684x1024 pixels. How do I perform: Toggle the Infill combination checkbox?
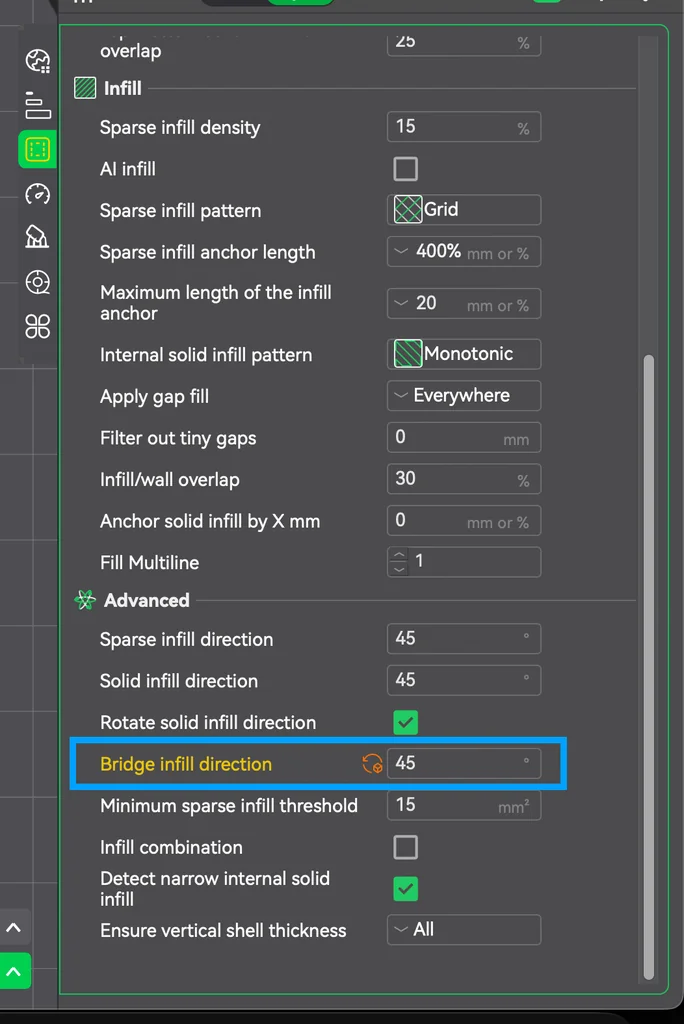(405, 847)
